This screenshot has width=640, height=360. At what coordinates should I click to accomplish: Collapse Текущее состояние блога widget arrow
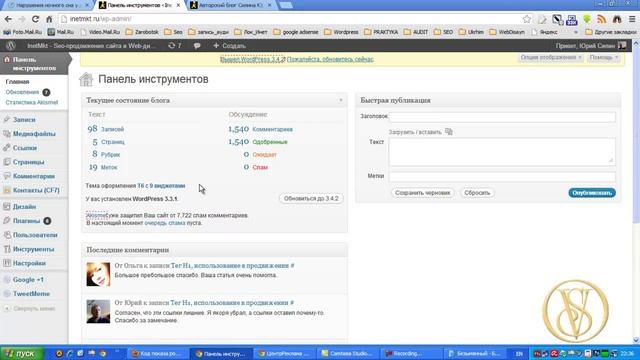[341, 100]
